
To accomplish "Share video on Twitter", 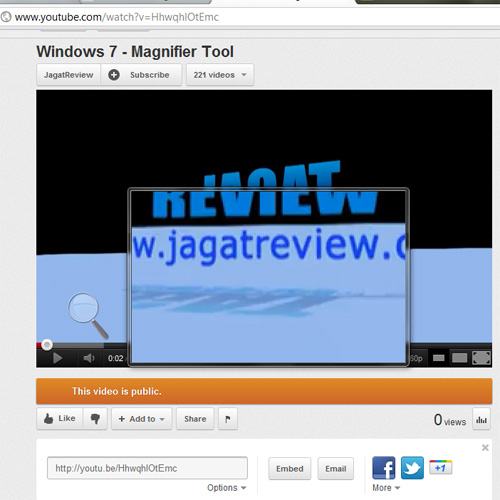I will 412,468.
